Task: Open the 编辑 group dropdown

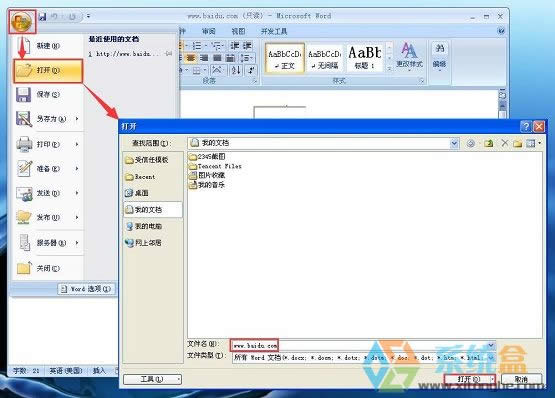Action: pyautogui.click(x=439, y=57)
